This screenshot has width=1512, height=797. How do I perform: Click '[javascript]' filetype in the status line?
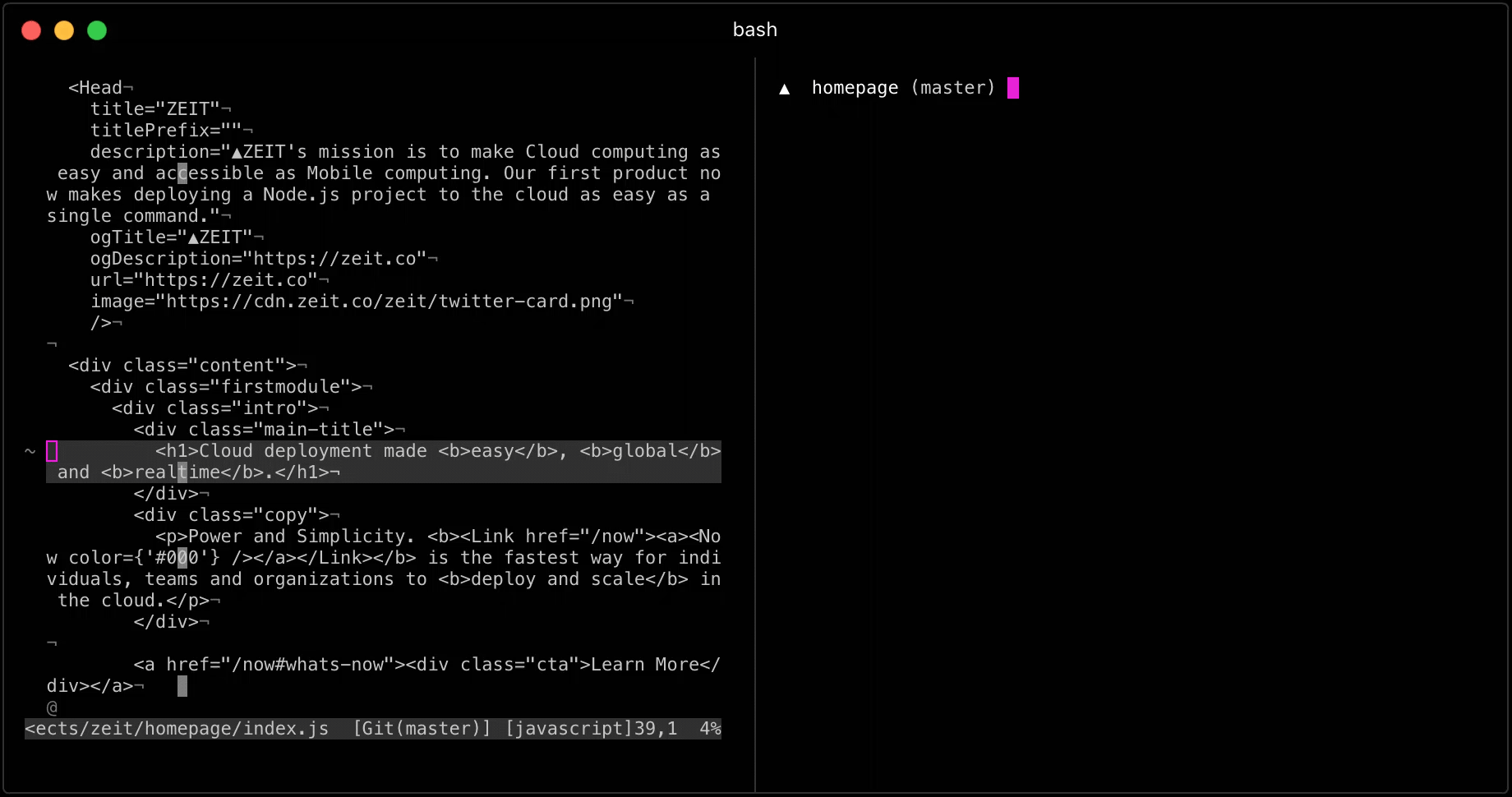pos(569,729)
